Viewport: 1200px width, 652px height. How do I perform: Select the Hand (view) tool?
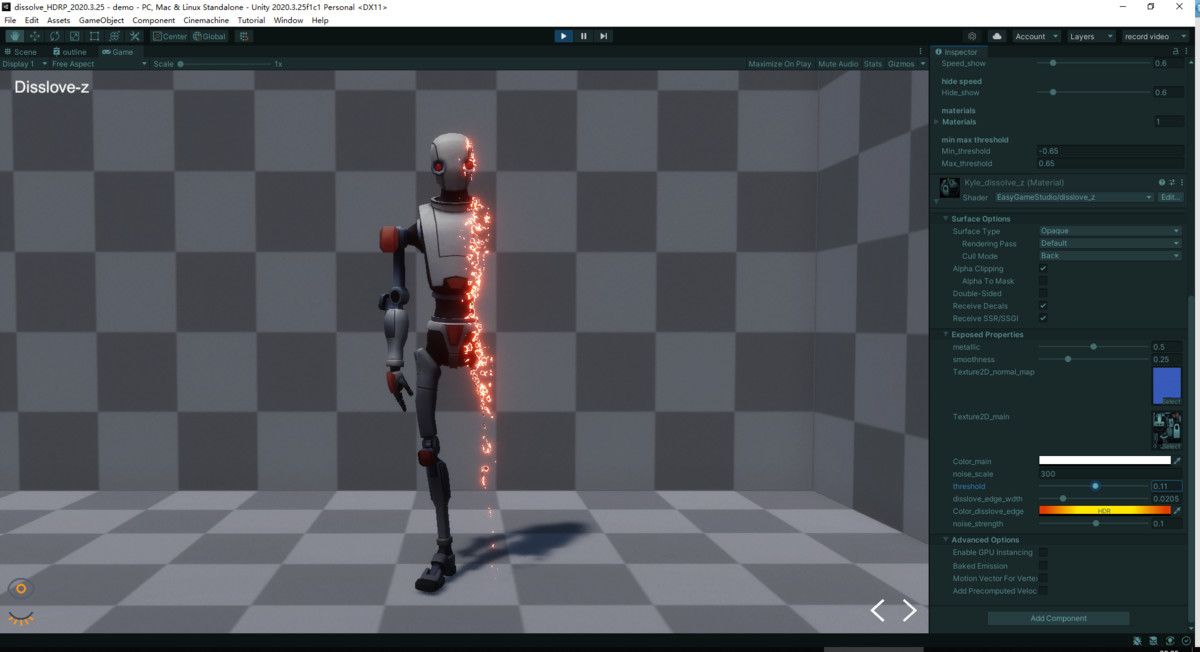14,36
